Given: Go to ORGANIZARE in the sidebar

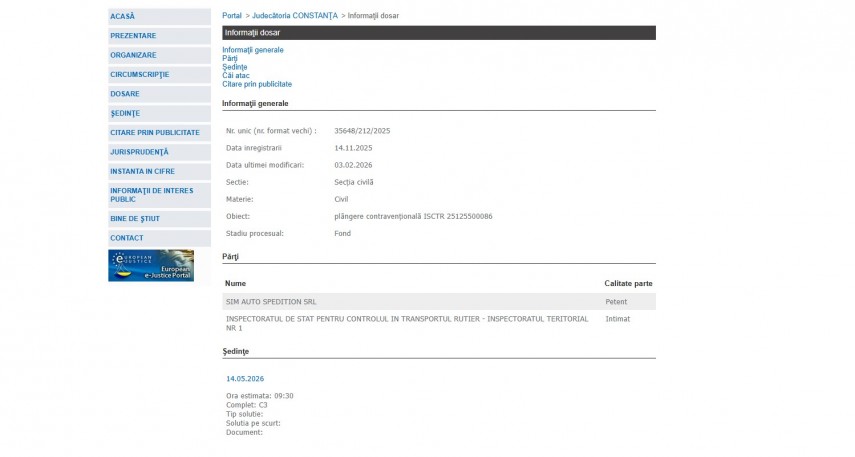Looking at the screenshot, I should [x=133, y=55].
